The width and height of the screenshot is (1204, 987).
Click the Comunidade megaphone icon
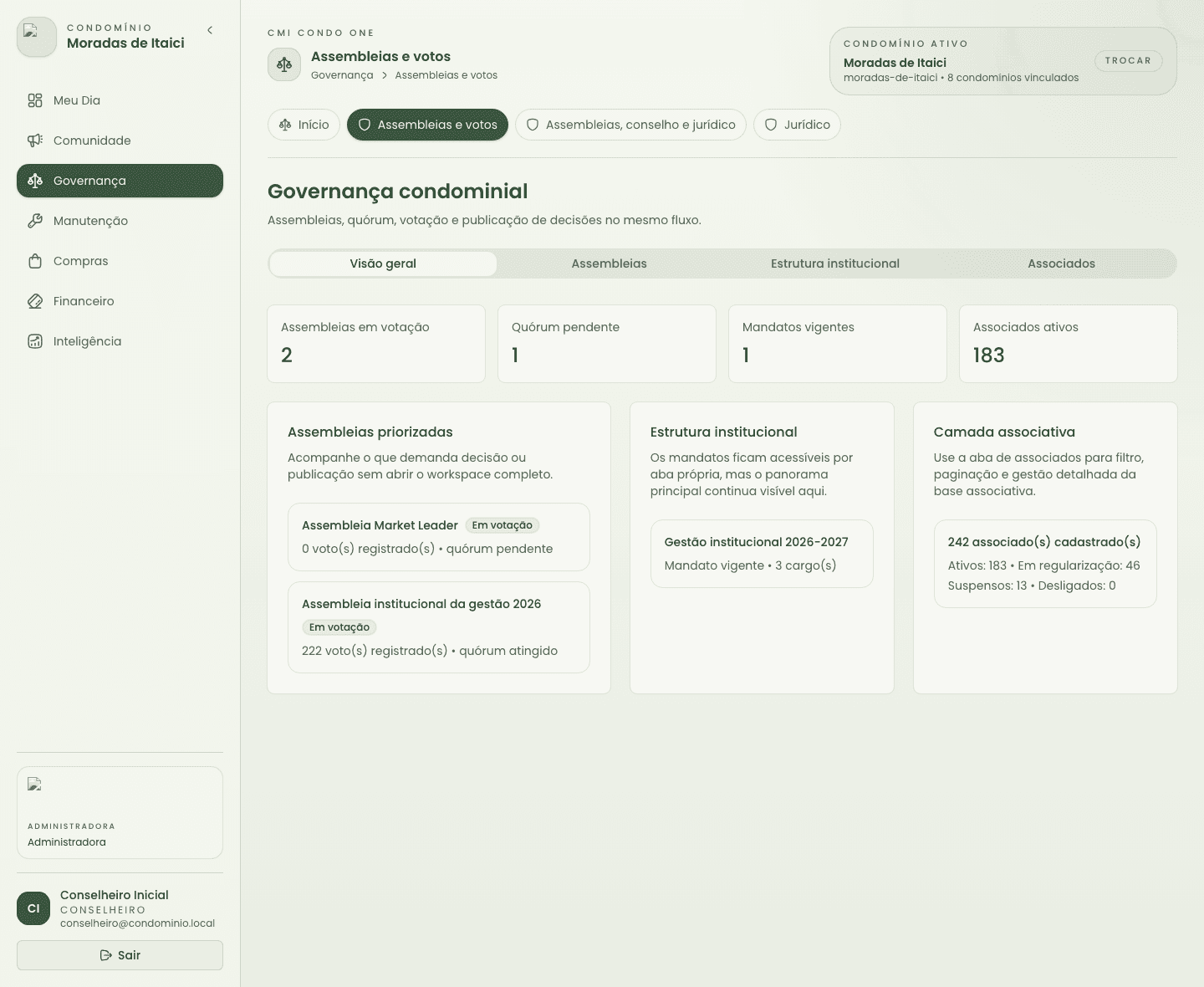pos(35,141)
